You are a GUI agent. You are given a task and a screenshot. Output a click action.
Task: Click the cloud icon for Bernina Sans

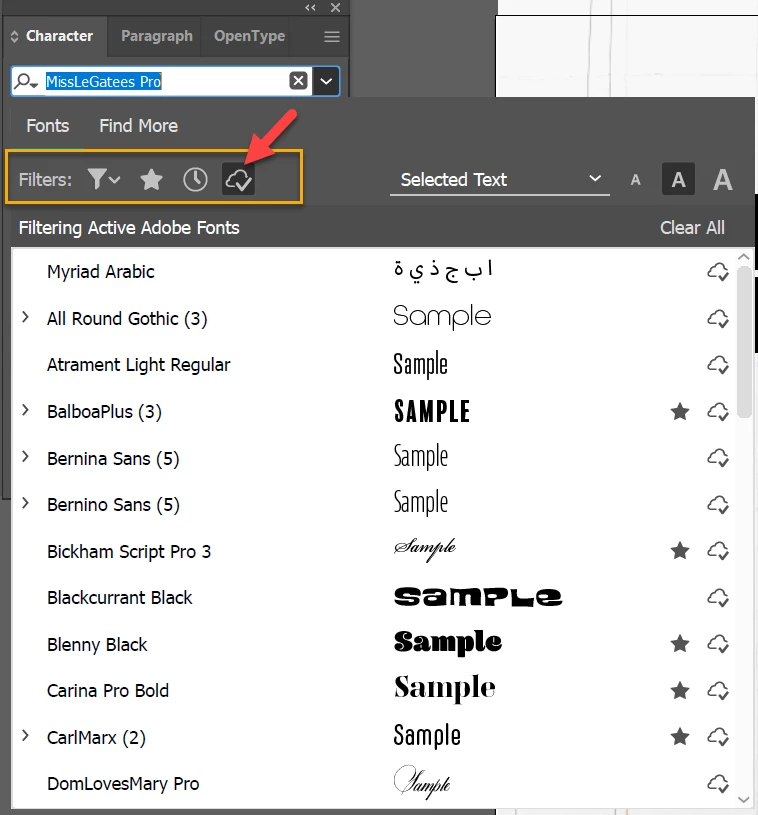(718, 458)
